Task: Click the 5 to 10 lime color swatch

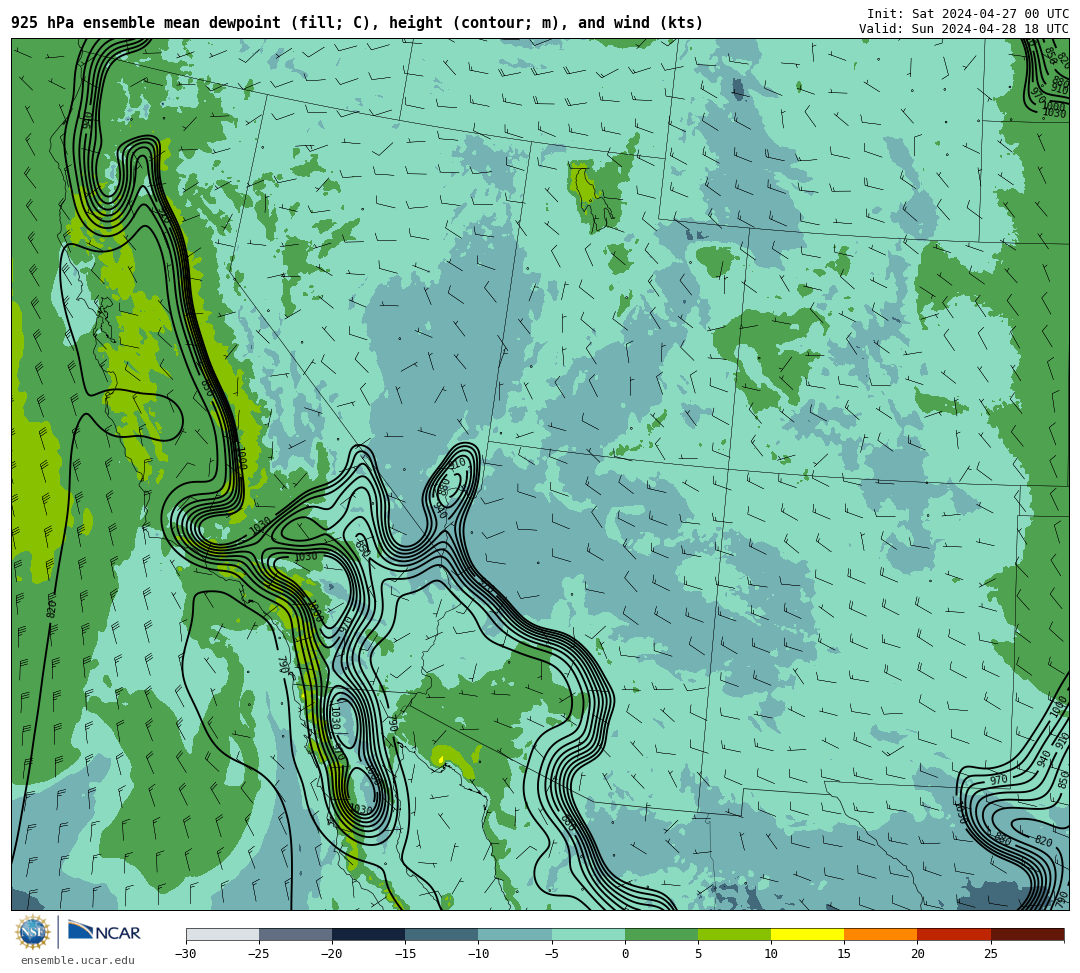Action: coord(734,934)
